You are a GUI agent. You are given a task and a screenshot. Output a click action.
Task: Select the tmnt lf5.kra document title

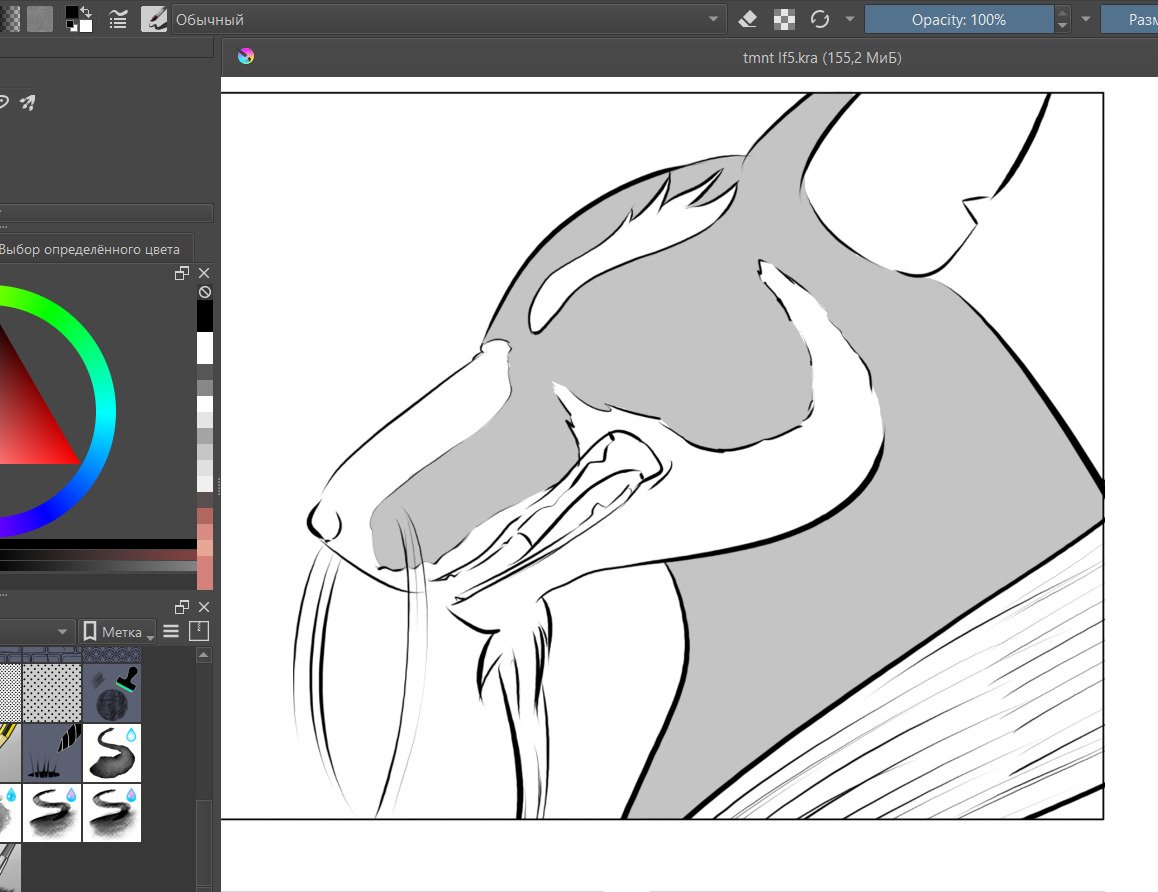[822, 58]
